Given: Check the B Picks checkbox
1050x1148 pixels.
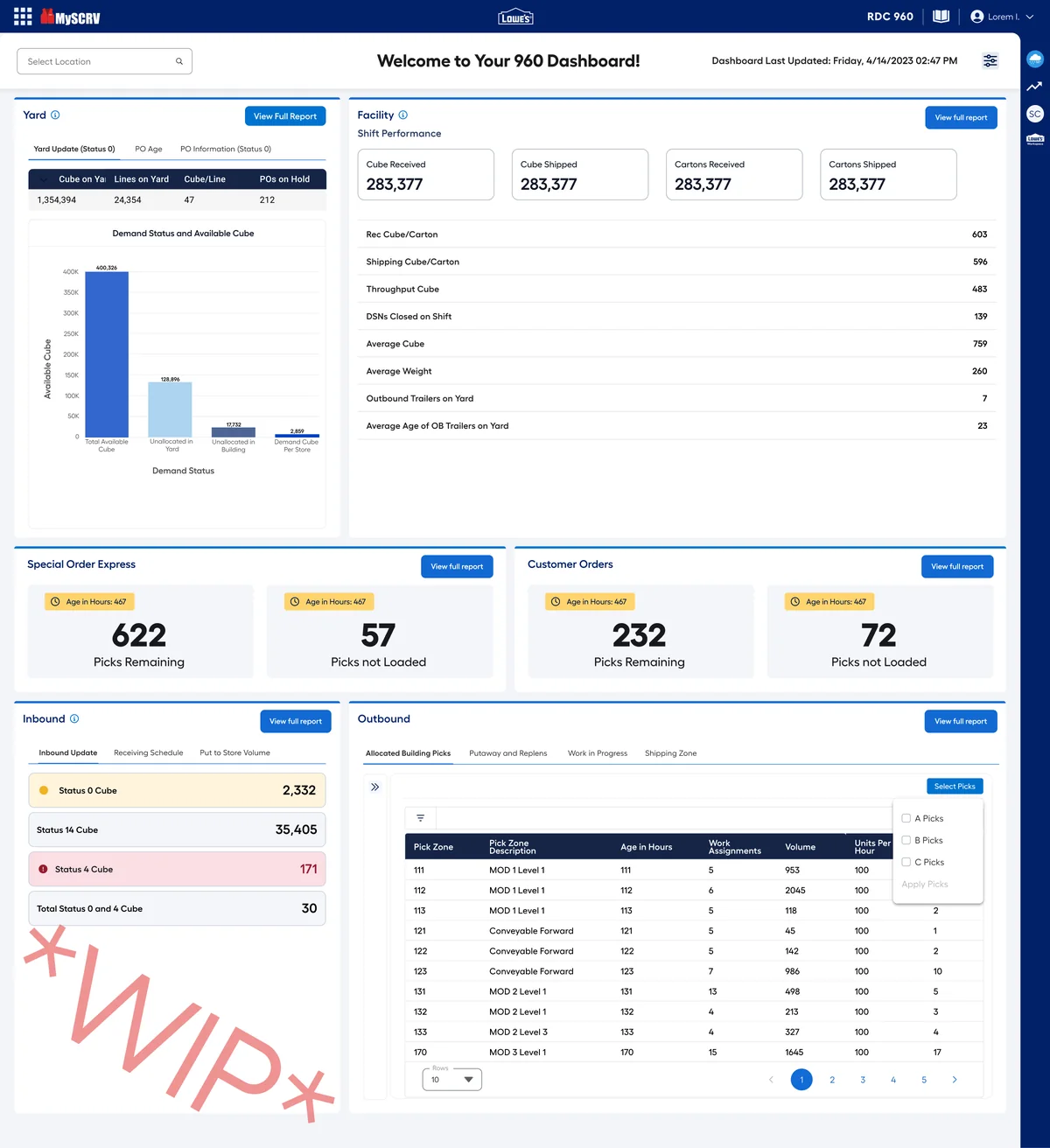Looking at the screenshot, I should pos(906,840).
